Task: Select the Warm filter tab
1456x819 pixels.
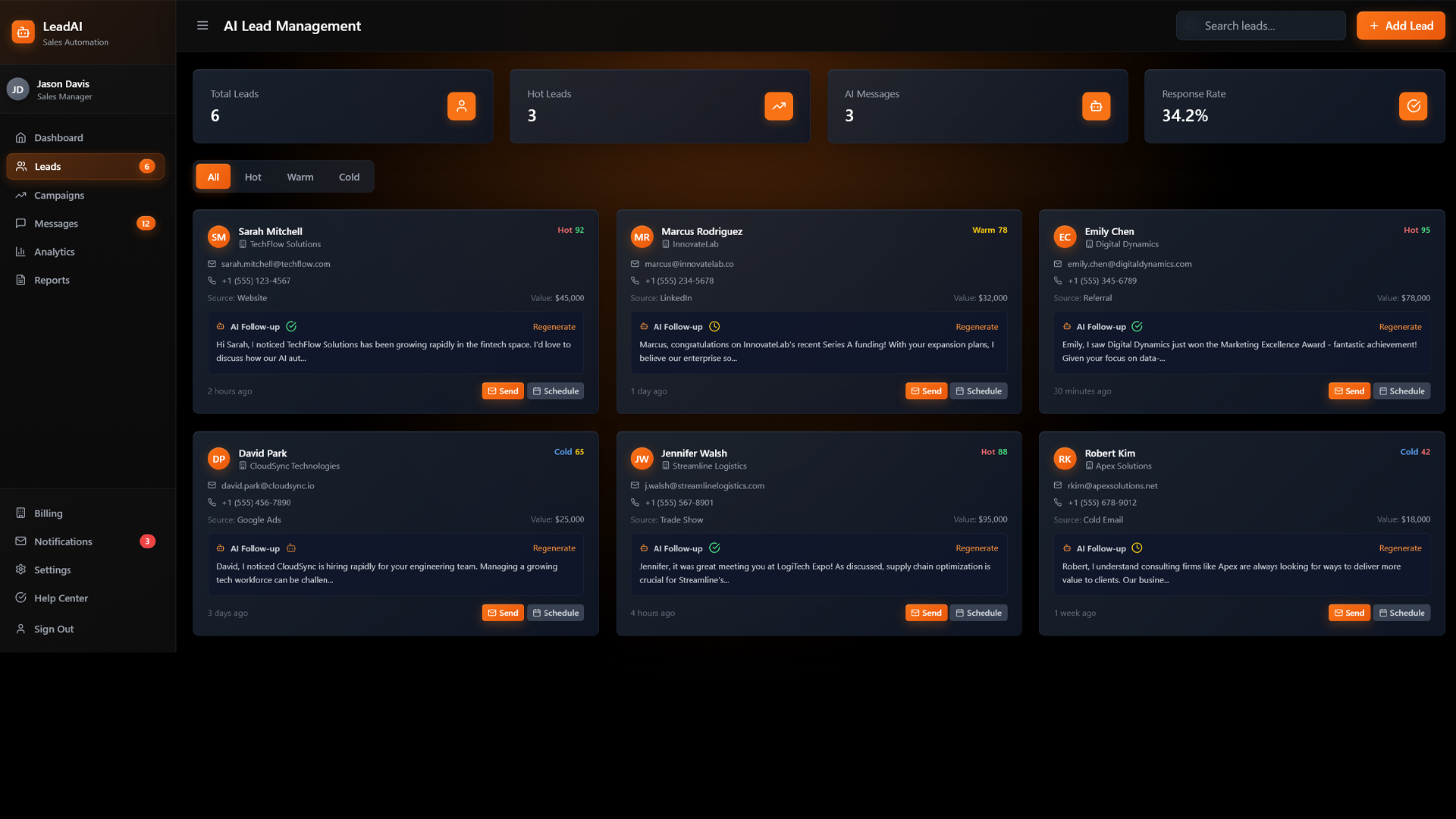Action: pyautogui.click(x=300, y=177)
